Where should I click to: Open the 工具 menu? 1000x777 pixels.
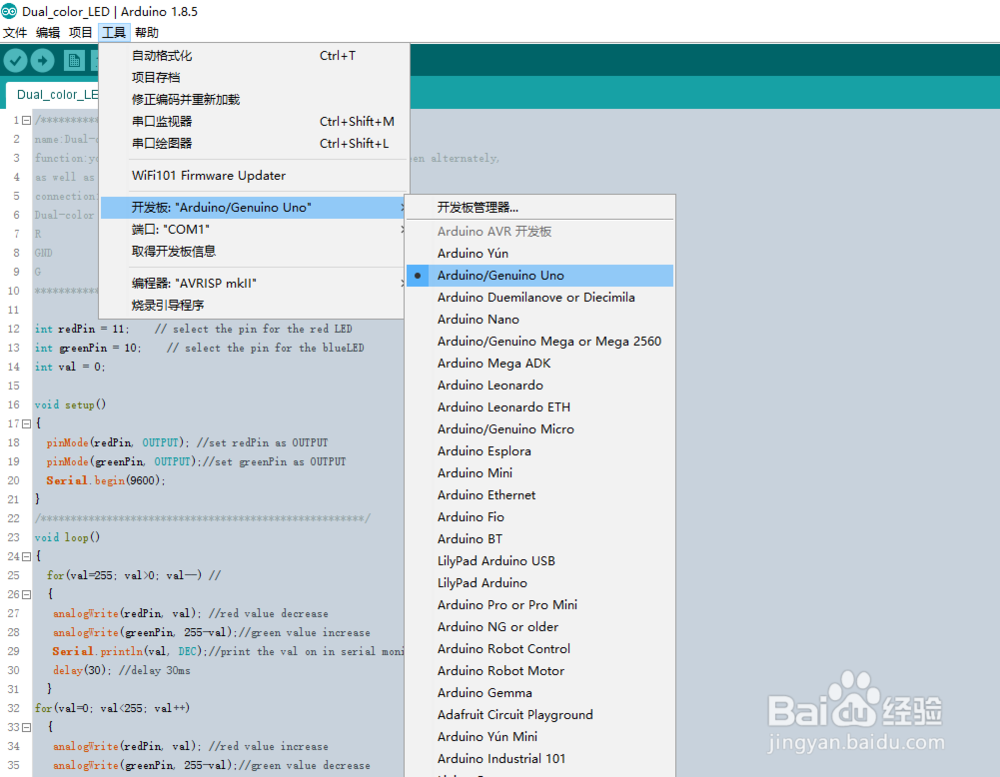[x=114, y=33]
